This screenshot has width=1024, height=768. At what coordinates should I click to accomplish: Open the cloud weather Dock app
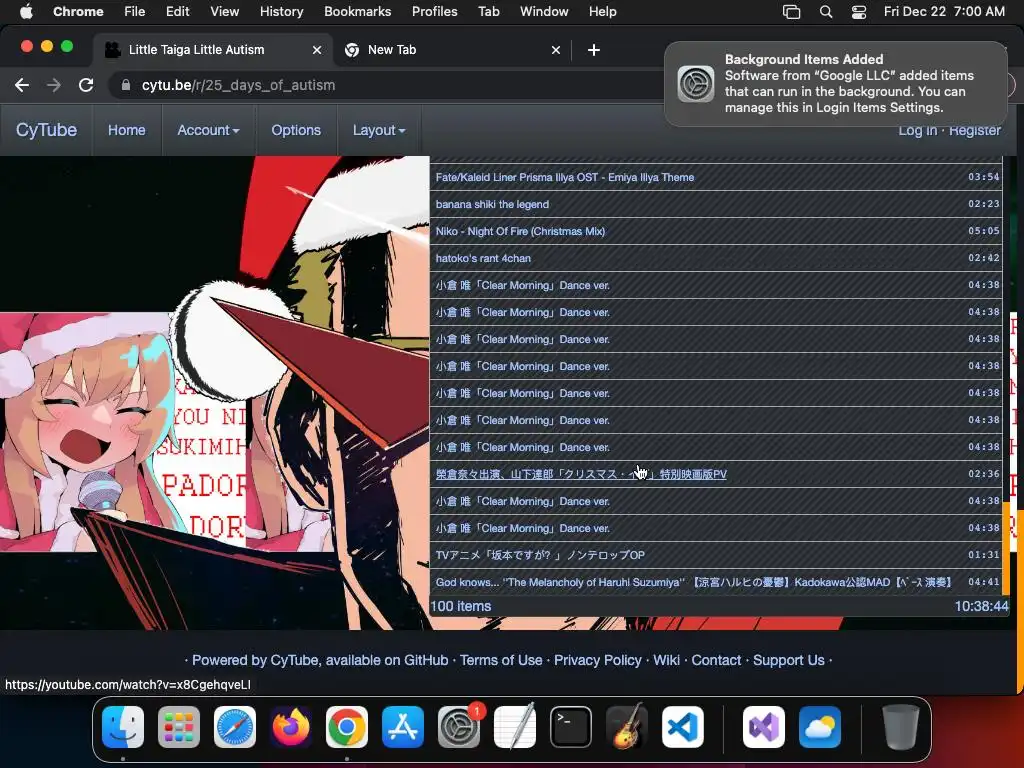820,727
